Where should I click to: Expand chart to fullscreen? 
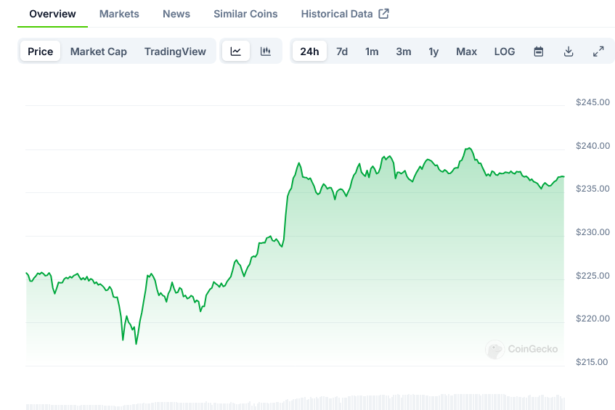[598, 51]
